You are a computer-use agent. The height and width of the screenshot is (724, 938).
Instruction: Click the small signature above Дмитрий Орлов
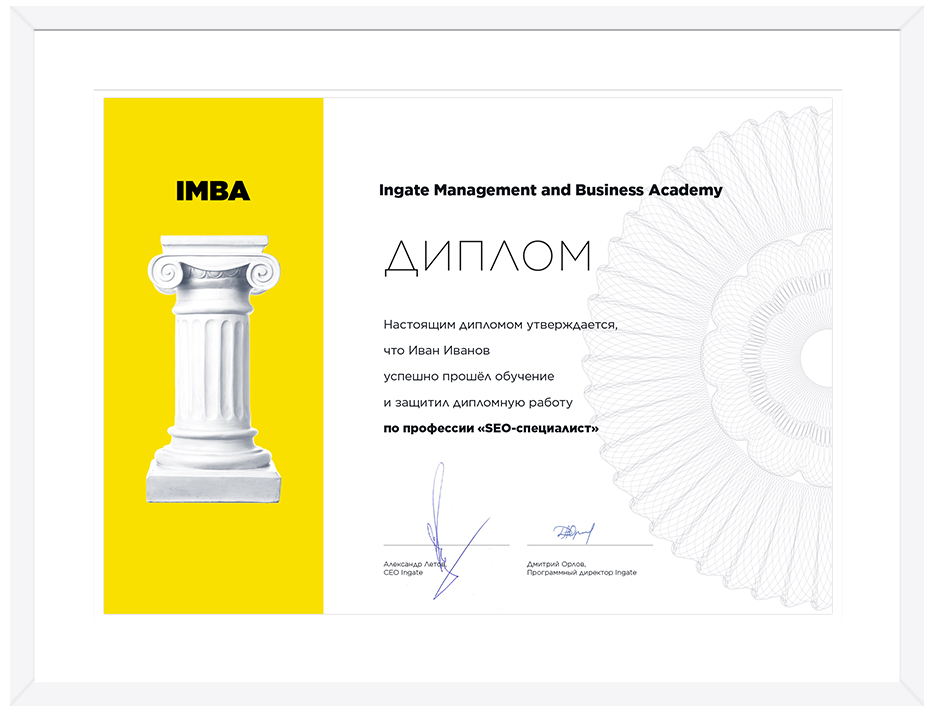click(574, 533)
